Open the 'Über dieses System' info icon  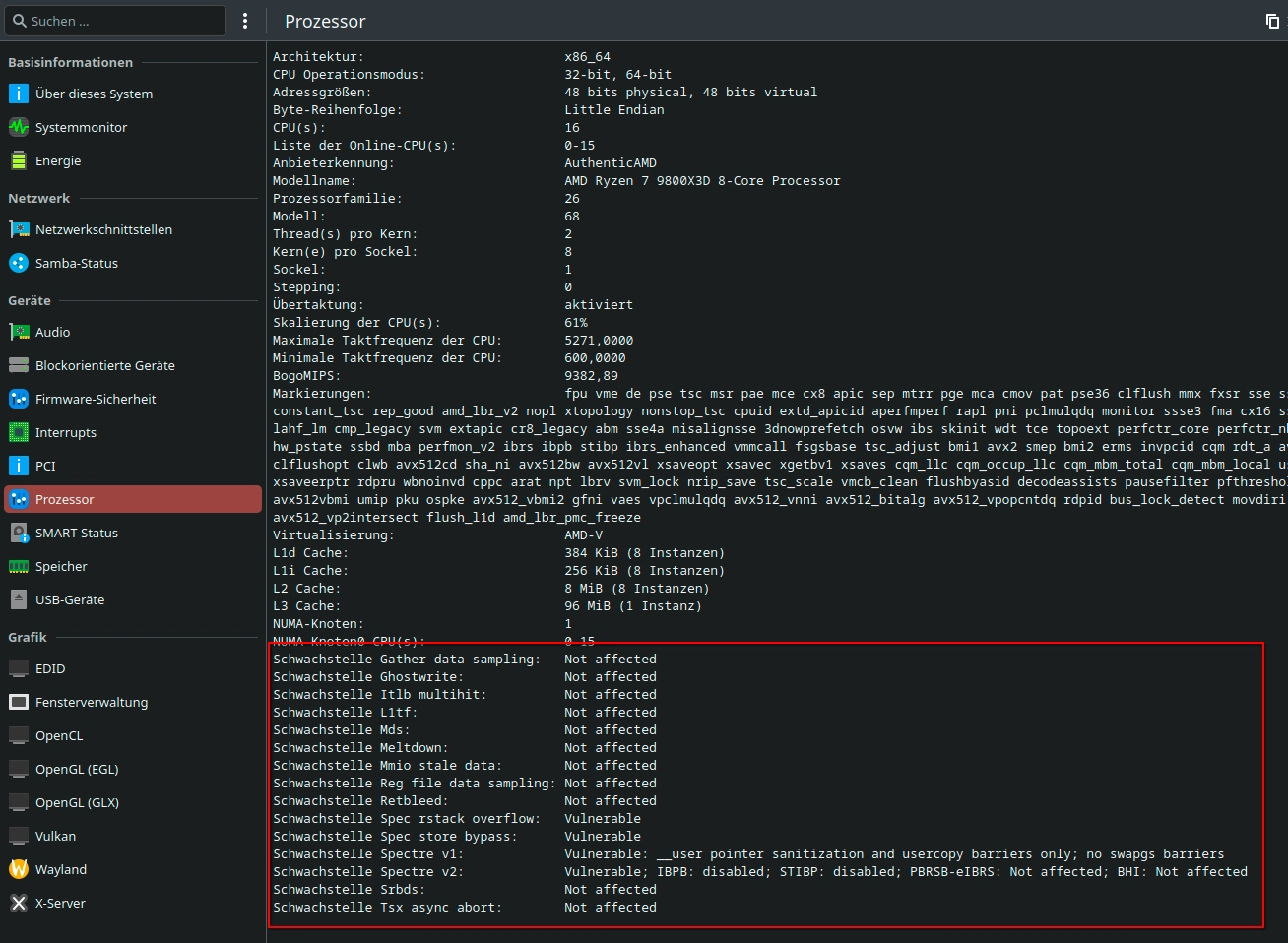point(19,94)
